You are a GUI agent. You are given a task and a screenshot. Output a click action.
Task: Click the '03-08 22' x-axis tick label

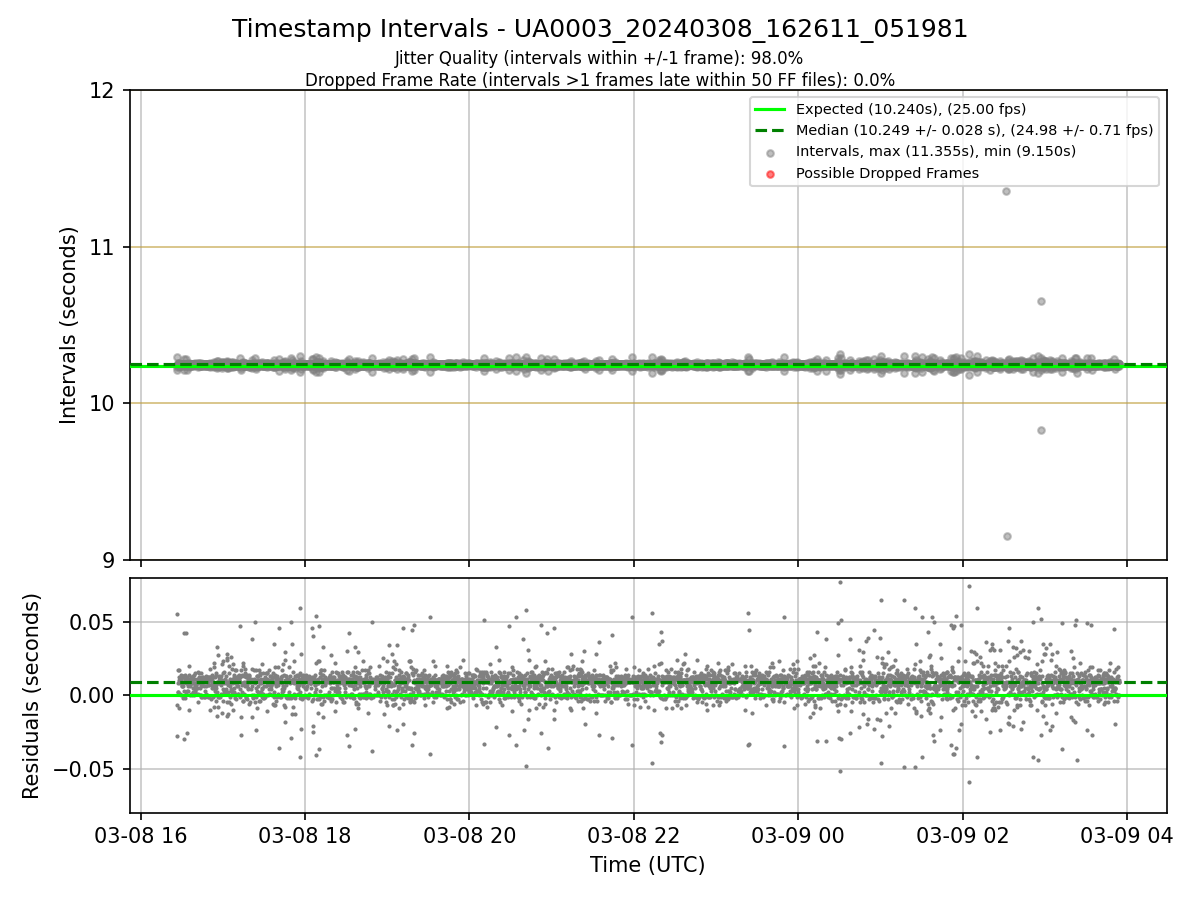pos(634,834)
